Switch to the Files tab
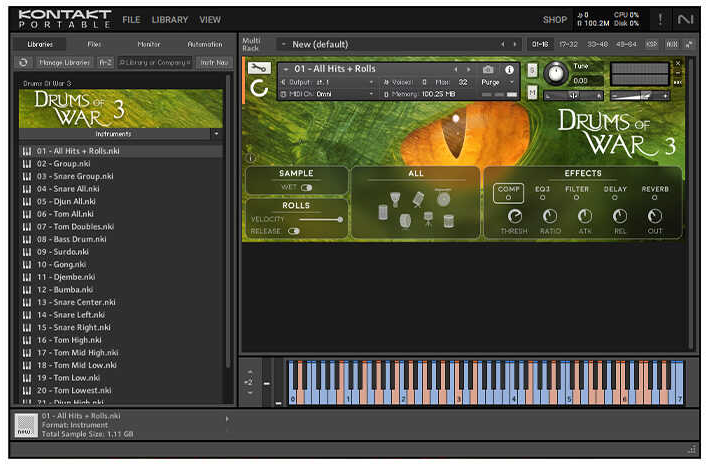 pyautogui.click(x=94, y=44)
